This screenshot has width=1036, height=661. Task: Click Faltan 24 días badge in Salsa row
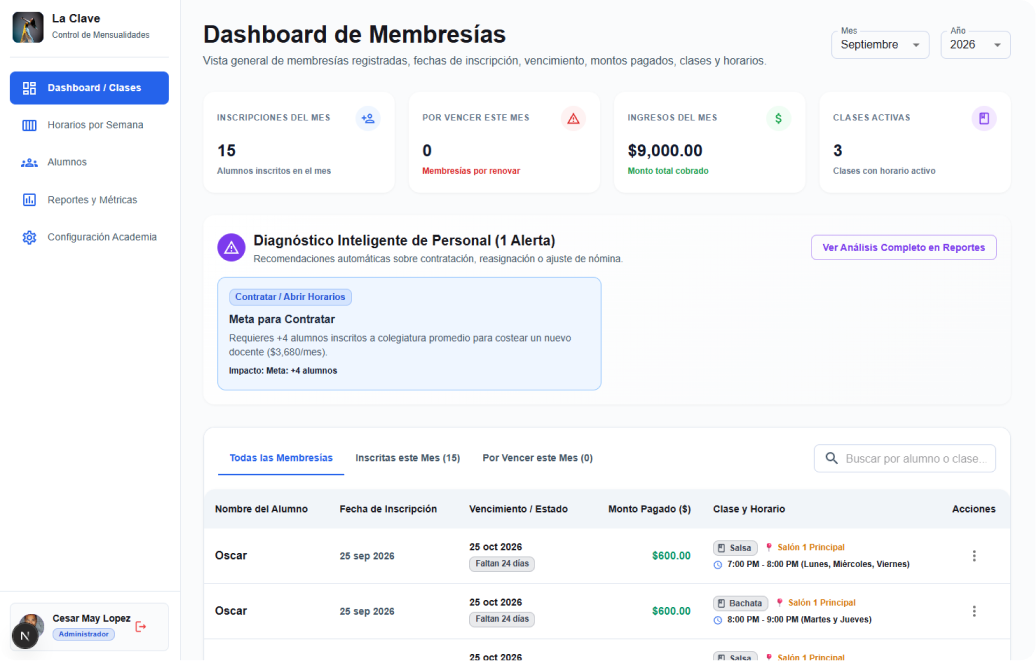[x=502, y=564]
